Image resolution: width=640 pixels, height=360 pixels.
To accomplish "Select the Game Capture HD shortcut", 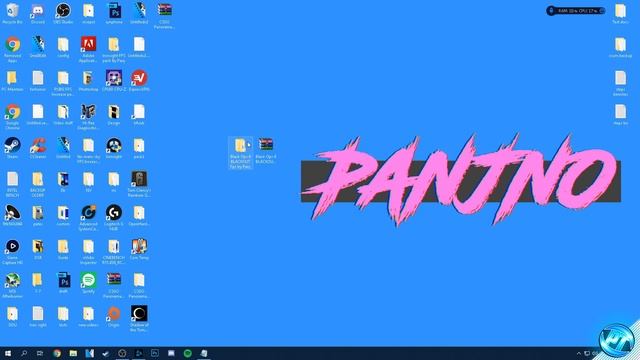I will [12, 246].
